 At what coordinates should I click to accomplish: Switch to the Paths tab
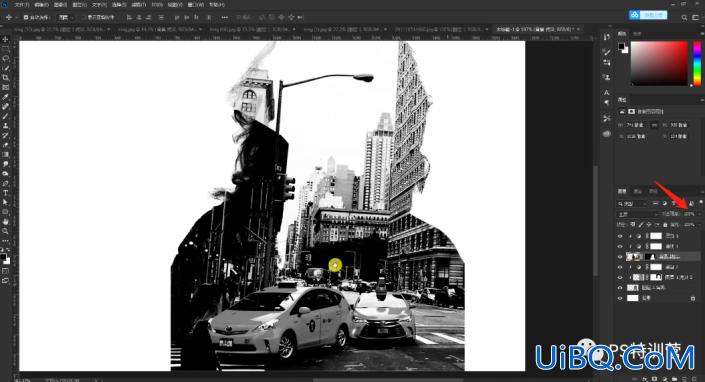[x=653, y=191]
